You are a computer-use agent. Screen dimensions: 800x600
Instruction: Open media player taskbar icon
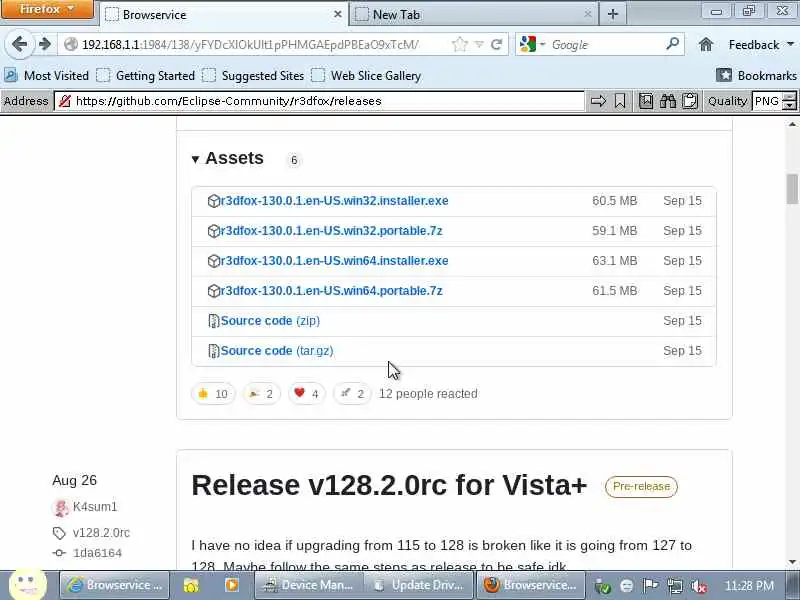(232, 585)
